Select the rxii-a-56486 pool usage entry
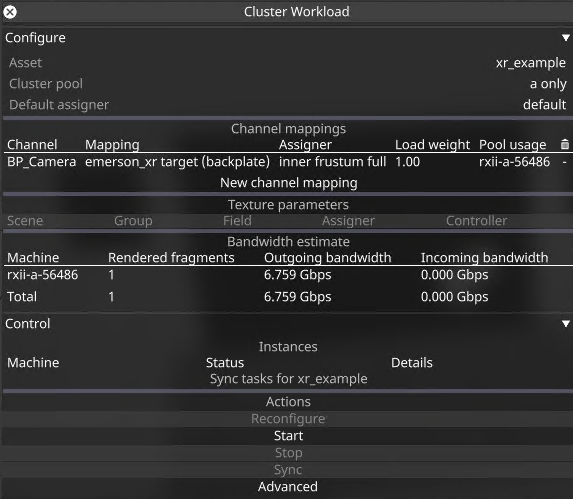Image resolution: width=573 pixels, height=499 pixels. point(514,162)
